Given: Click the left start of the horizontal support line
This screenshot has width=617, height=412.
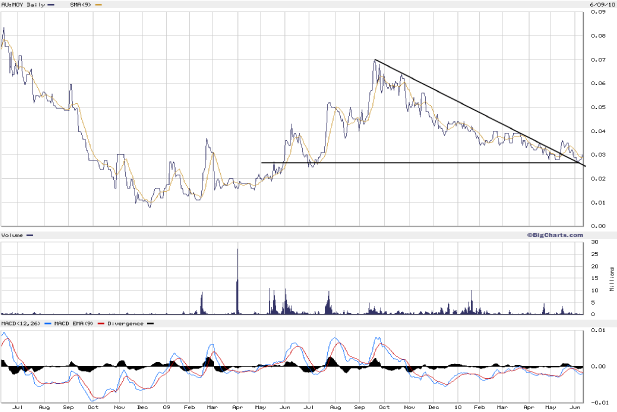Looking at the screenshot, I should (262, 163).
